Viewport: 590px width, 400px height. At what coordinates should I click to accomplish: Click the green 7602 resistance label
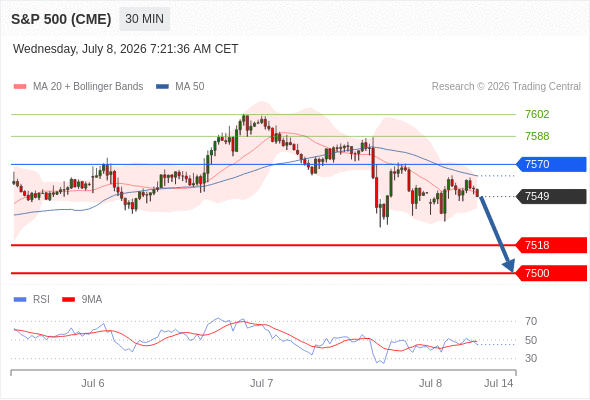click(x=537, y=114)
